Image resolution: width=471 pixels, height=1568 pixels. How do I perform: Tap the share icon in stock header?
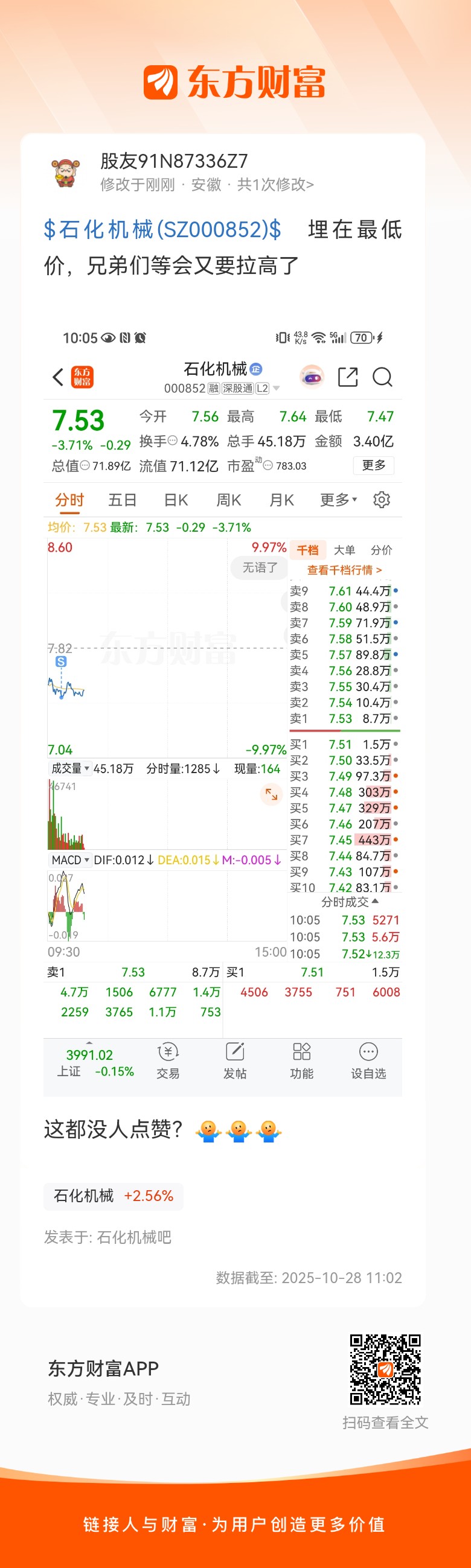tap(348, 377)
